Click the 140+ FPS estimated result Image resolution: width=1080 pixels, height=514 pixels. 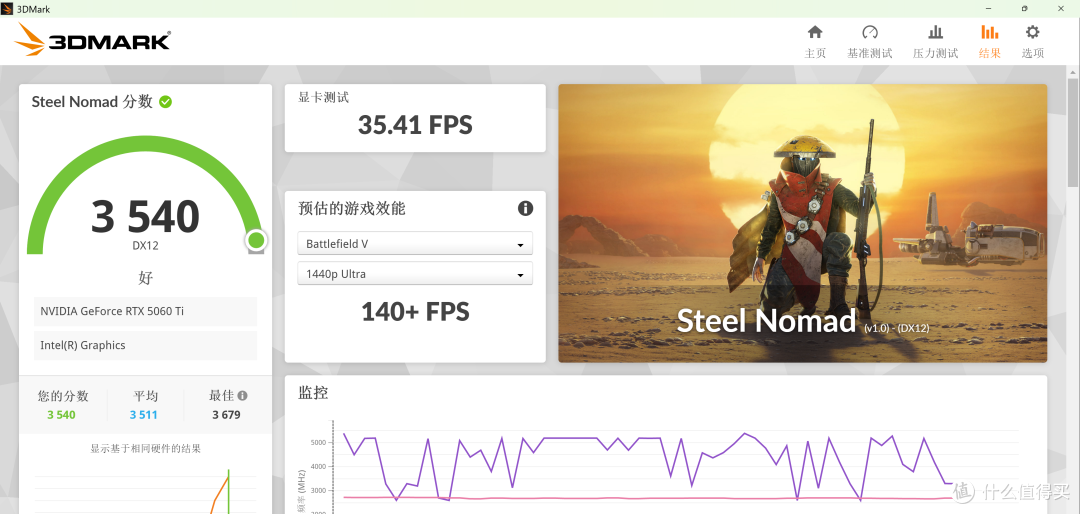point(415,312)
